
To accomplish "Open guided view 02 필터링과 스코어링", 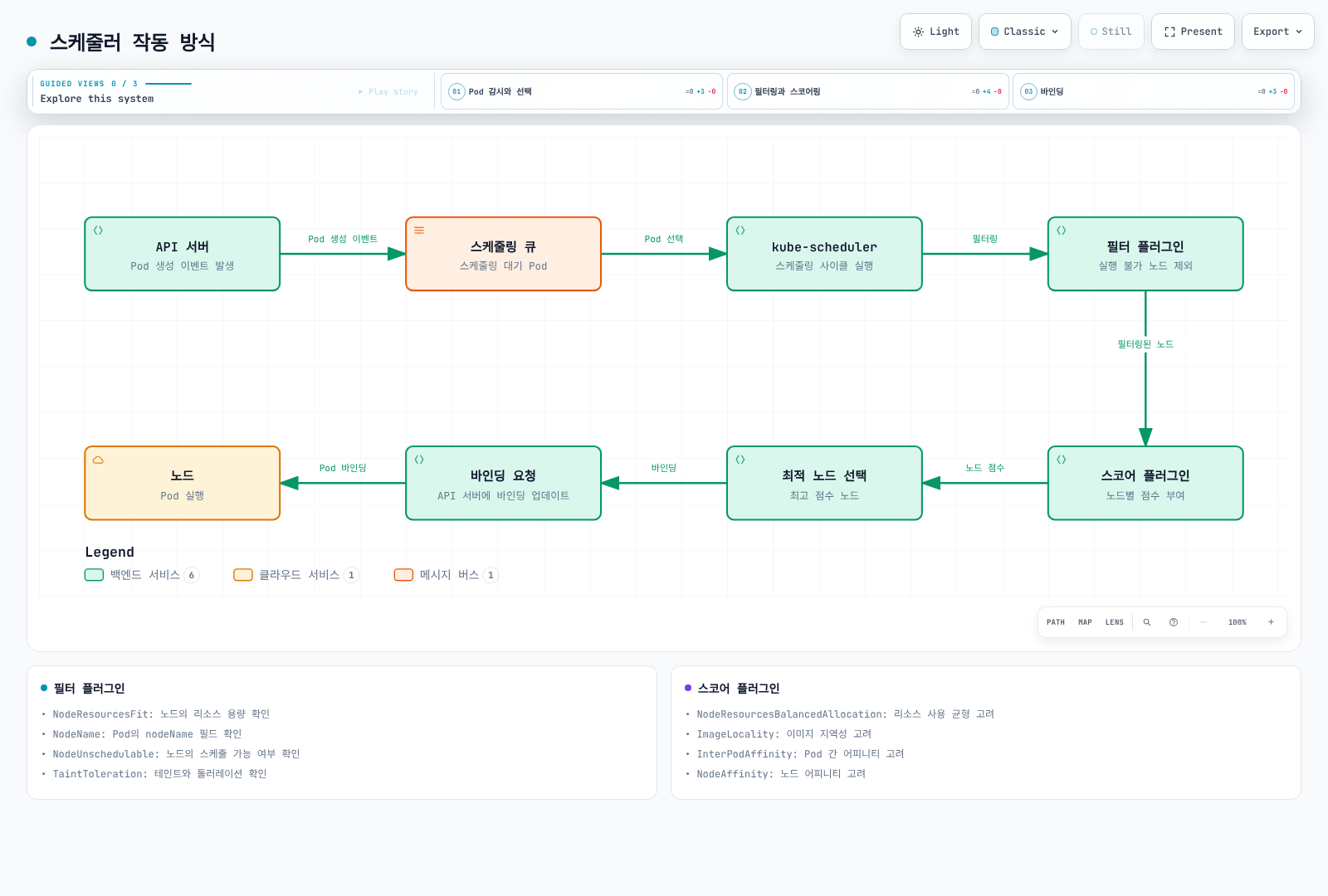I will click(x=867, y=91).
